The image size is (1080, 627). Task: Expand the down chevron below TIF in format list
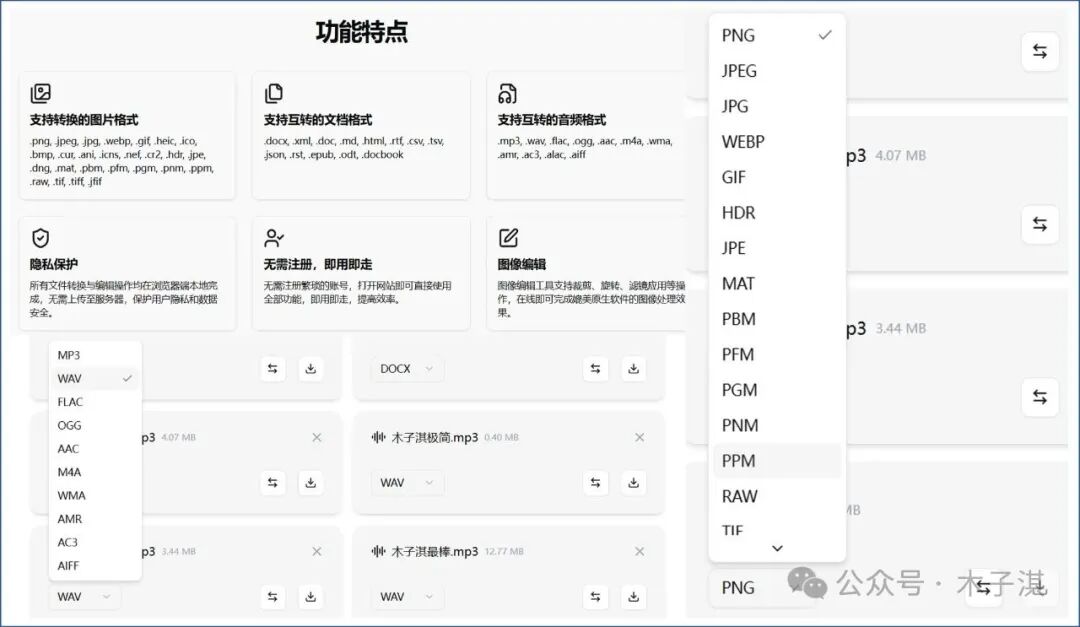click(777, 548)
